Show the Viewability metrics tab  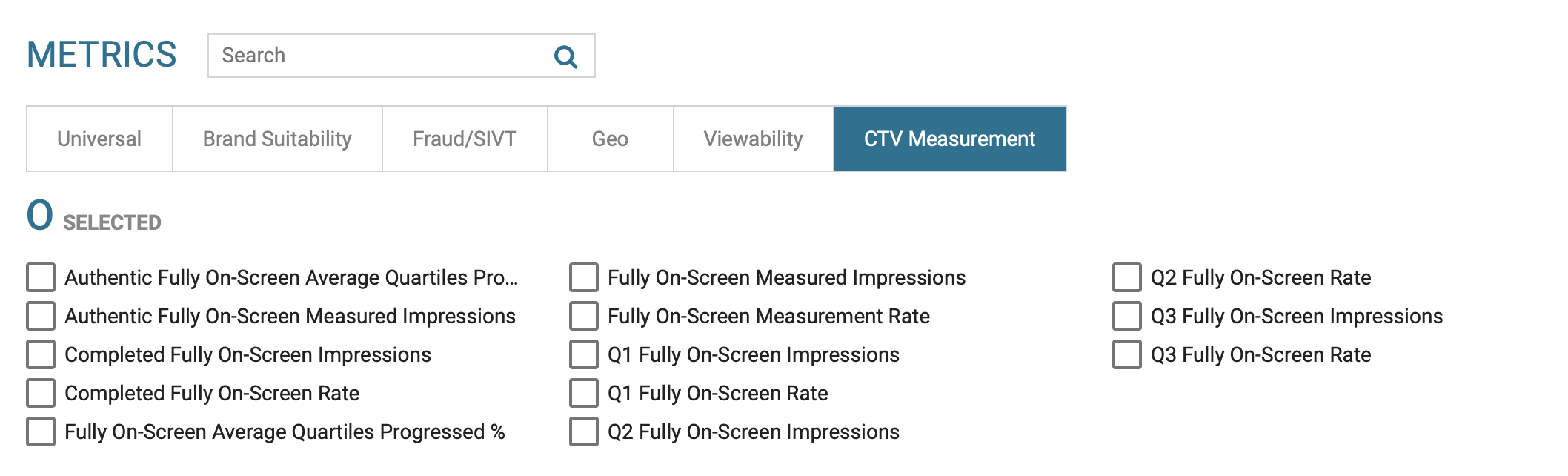coord(753,139)
